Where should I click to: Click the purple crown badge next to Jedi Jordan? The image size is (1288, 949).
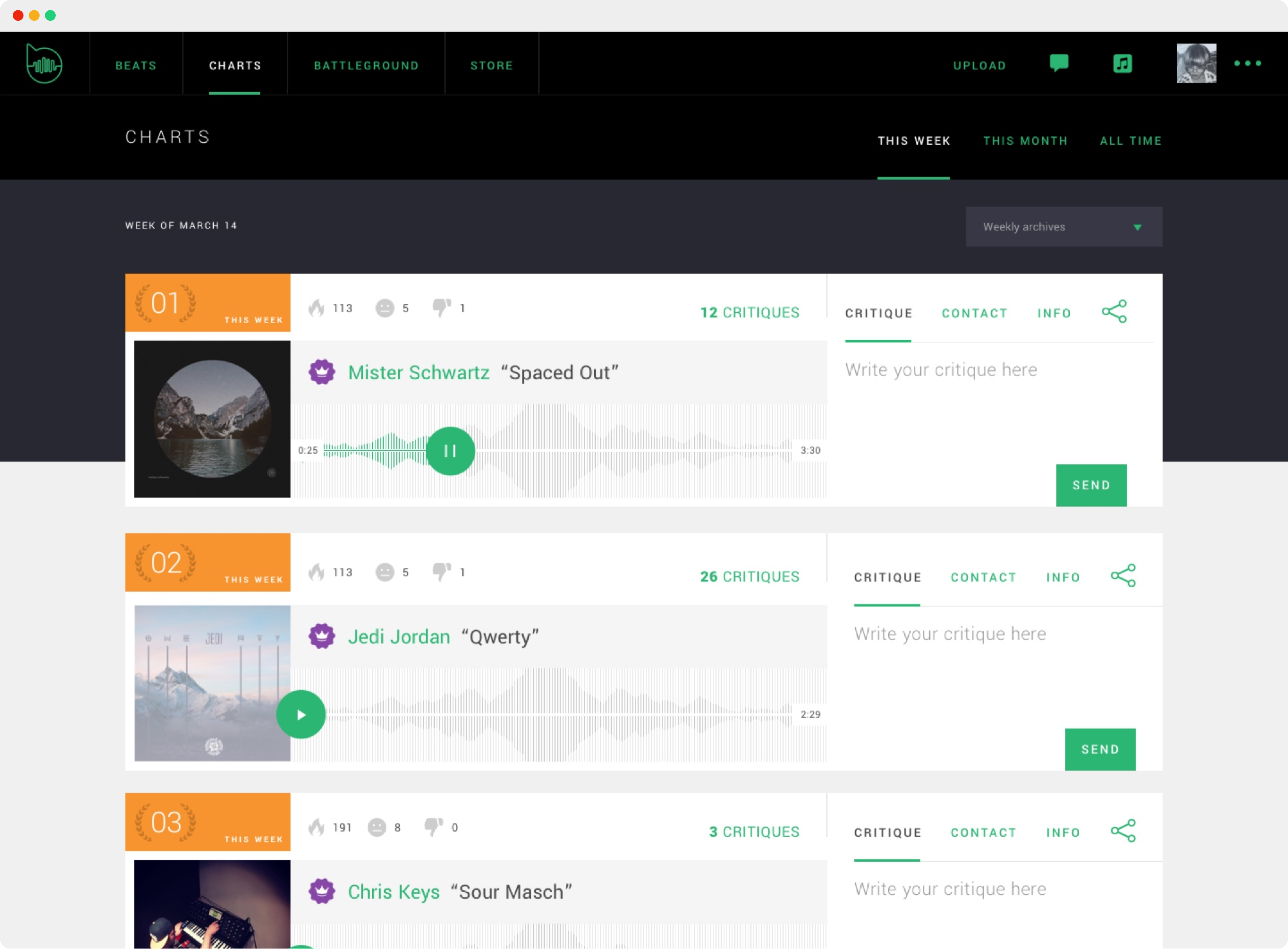(322, 636)
